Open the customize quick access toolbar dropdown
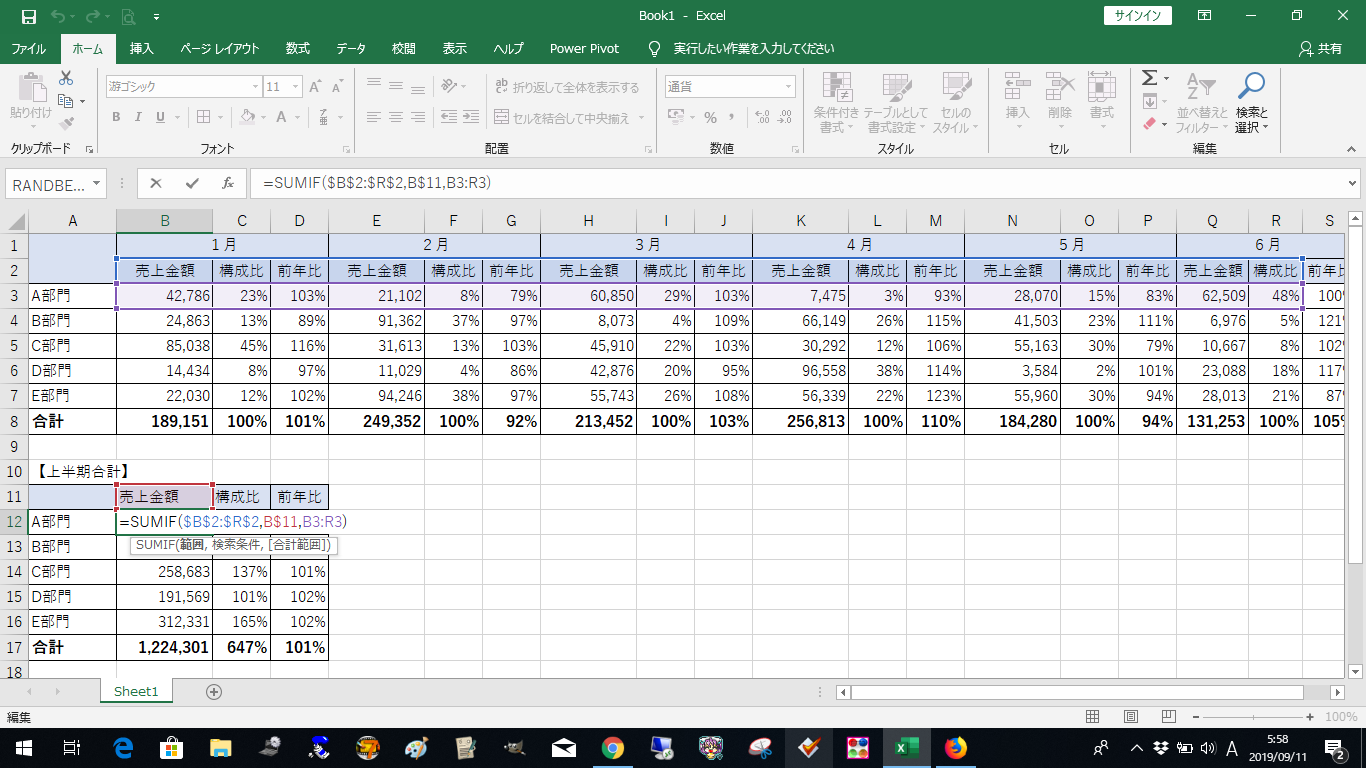This screenshot has height=768, width=1366. (157, 17)
